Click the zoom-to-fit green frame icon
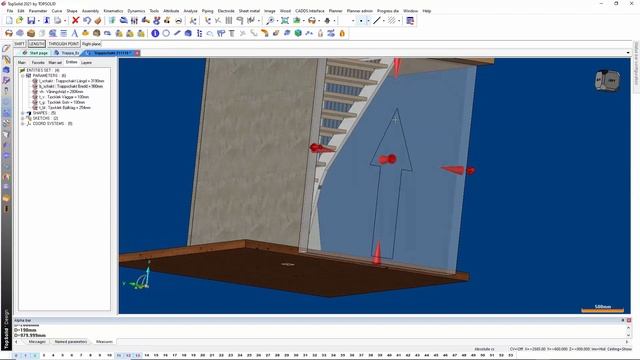Viewport: 640px width, 360px height. tap(285, 20)
